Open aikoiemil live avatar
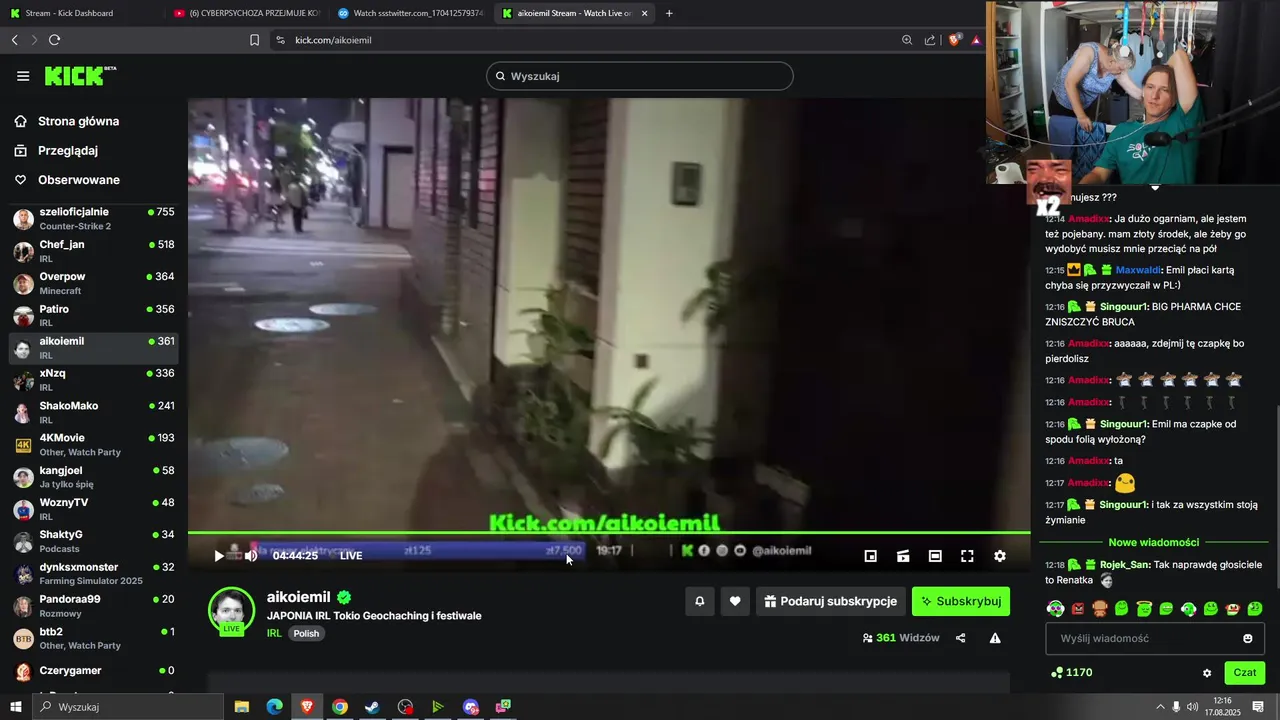 [x=231, y=610]
